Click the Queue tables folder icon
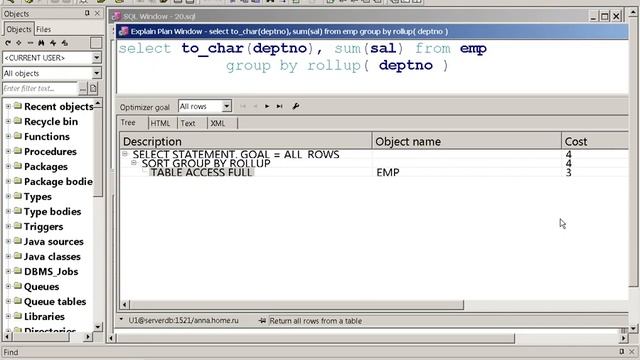Image resolution: width=640 pixels, height=360 pixels. tap(18, 301)
